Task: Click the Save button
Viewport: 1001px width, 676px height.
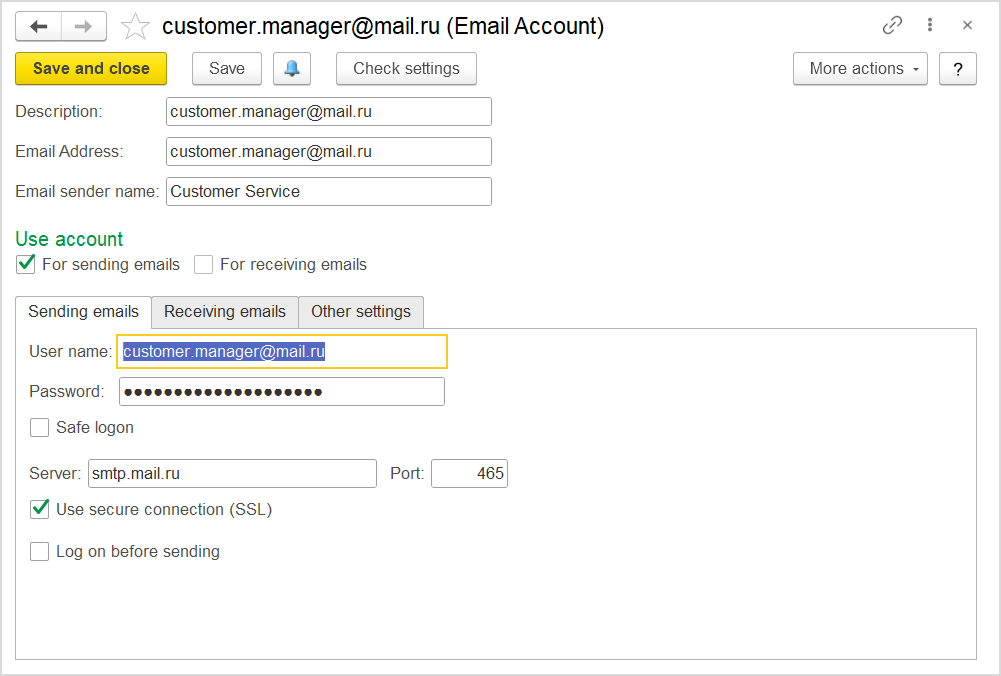Action: coord(227,68)
